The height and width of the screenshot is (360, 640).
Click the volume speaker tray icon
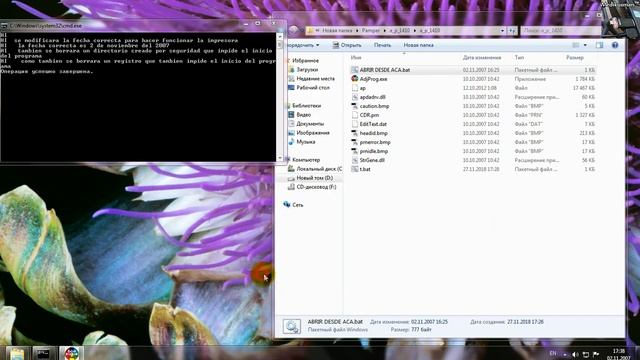click(575, 354)
